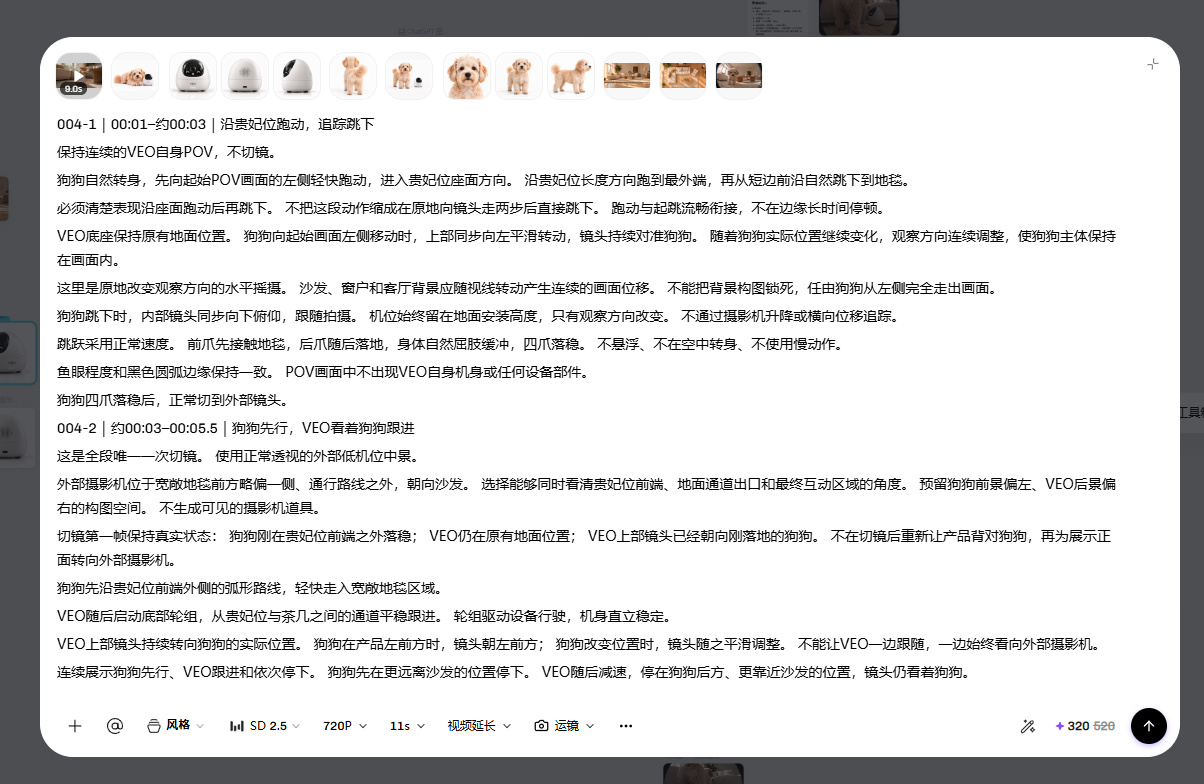Click the line starting 必须清楚表现沿座面跑动
1204x784 pixels.
[x=471, y=209]
